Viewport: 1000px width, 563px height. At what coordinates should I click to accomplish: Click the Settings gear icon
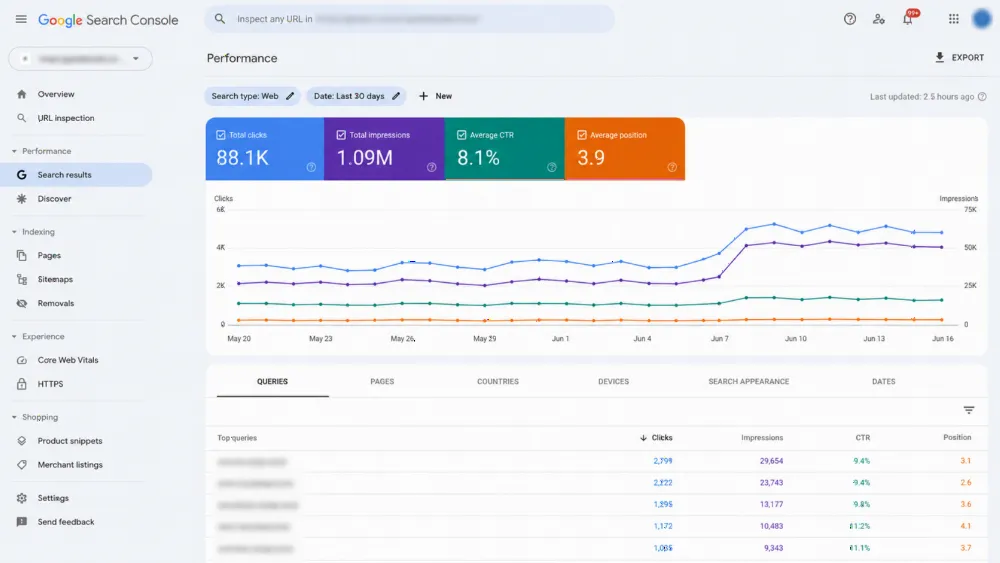(x=22, y=498)
